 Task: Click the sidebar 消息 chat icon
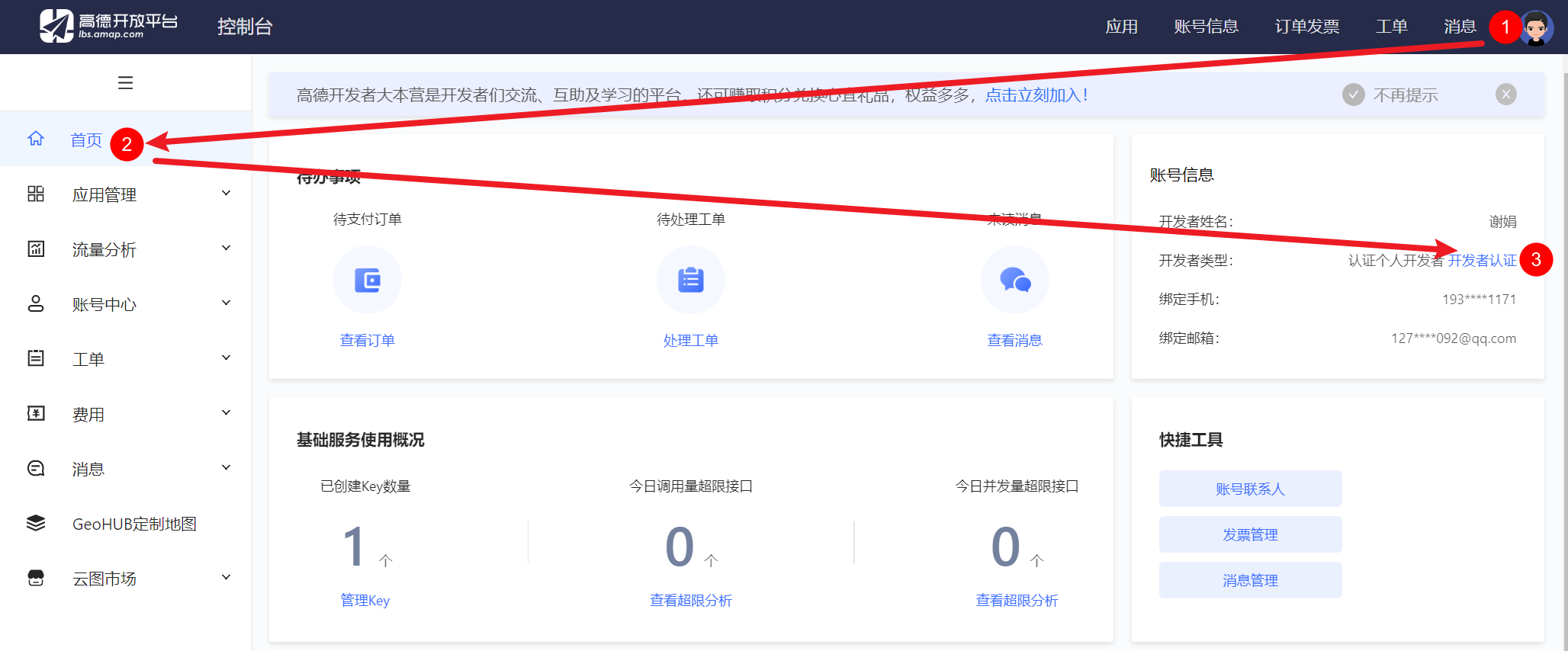point(36,468)
